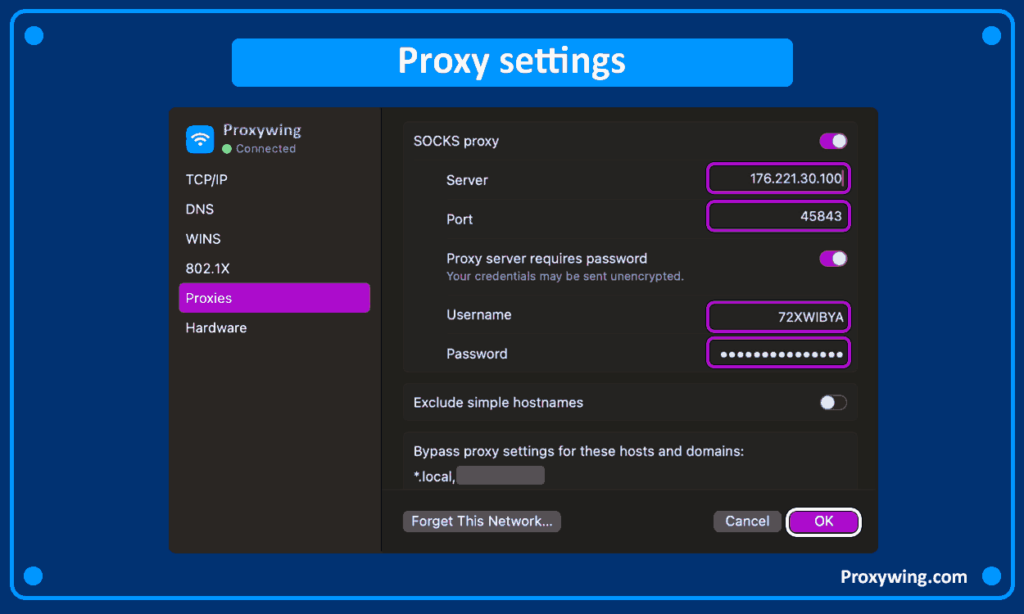Viewport: 1024px width, 614px height.
Task: Enable Exclude simple hostnames toggle
Action: click(833, 402)
